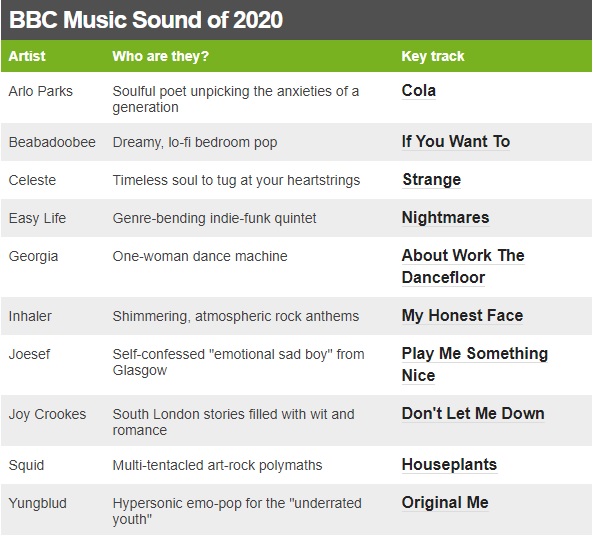
Task: Click the Squid description text
Action: 217,465
